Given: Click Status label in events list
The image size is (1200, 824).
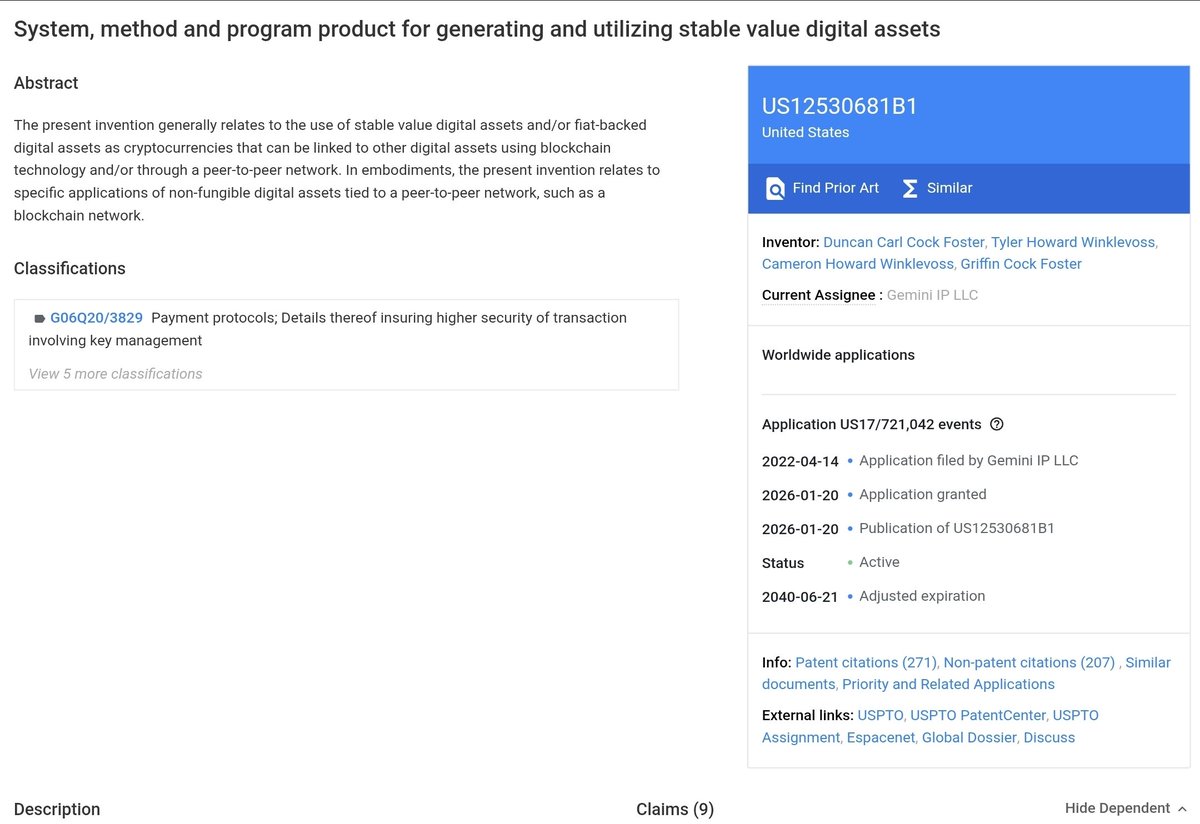Looking at the screenshot, I should pos(783,563).
